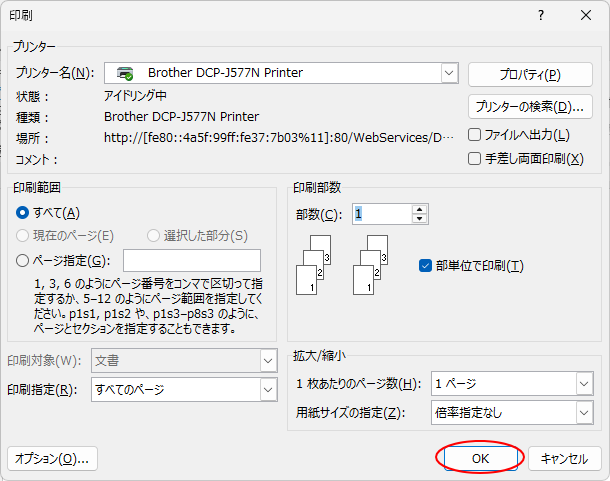This screenshot has height=481, width=610.
Task: Uncheck 部単位で印刷 checkbox
Action: 426,265
